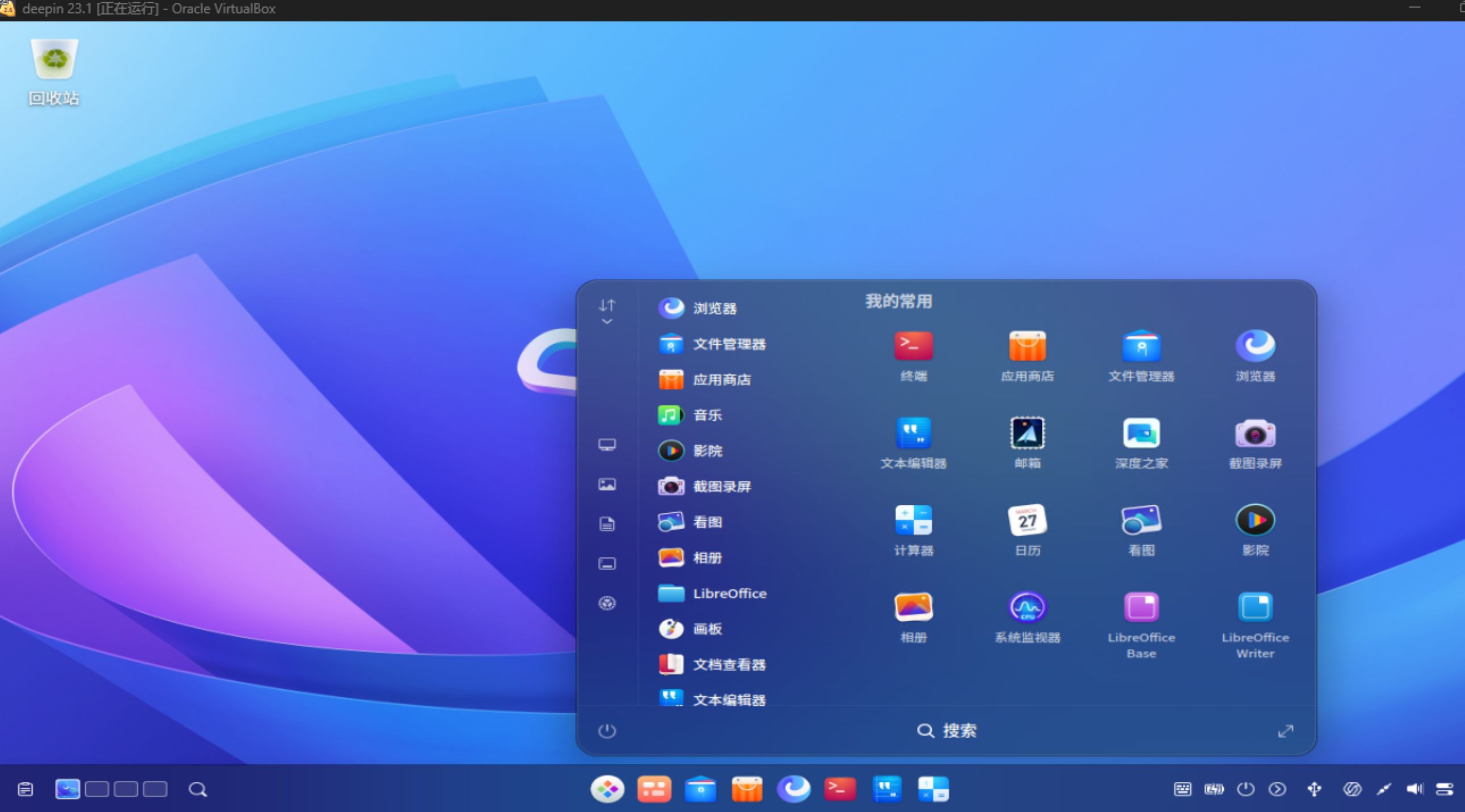1465x812 pixels.
Task: Launch the 计算器 app icon
Action: (x=913, y=521)
